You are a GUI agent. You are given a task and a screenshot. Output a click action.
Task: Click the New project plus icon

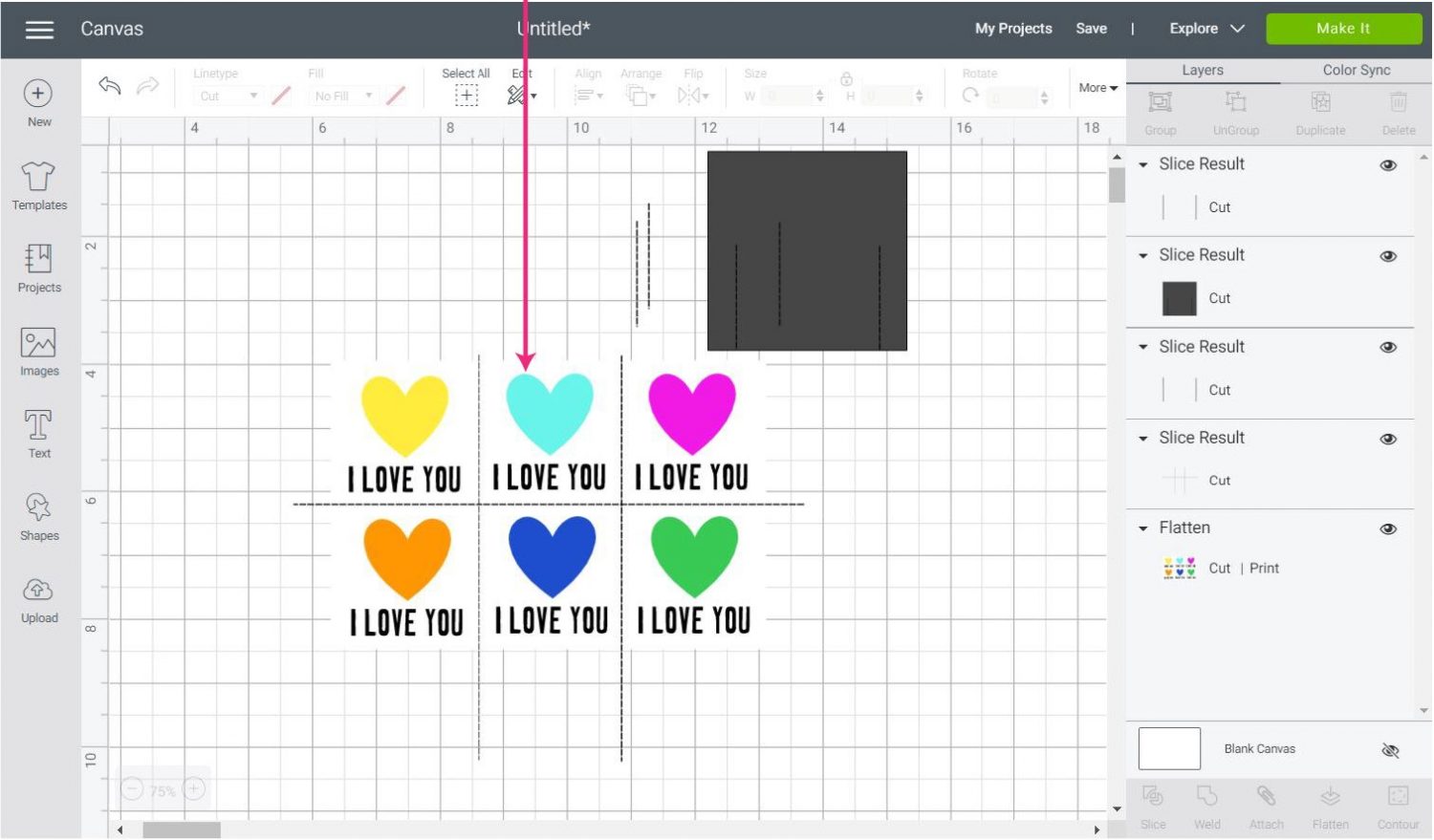[x=38, y=94]
